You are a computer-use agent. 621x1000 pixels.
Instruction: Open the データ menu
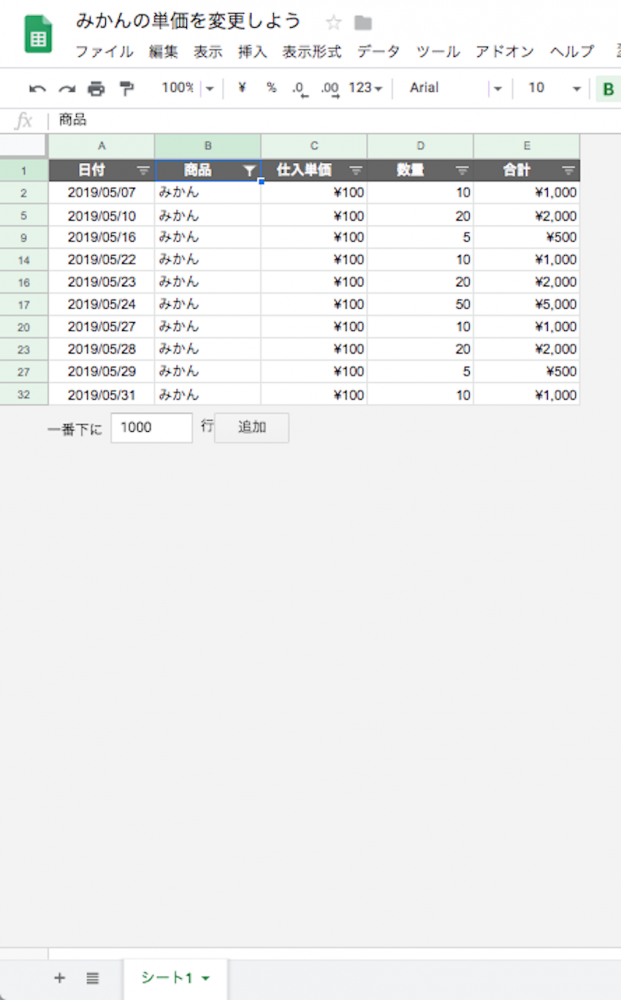pos(378,52)
